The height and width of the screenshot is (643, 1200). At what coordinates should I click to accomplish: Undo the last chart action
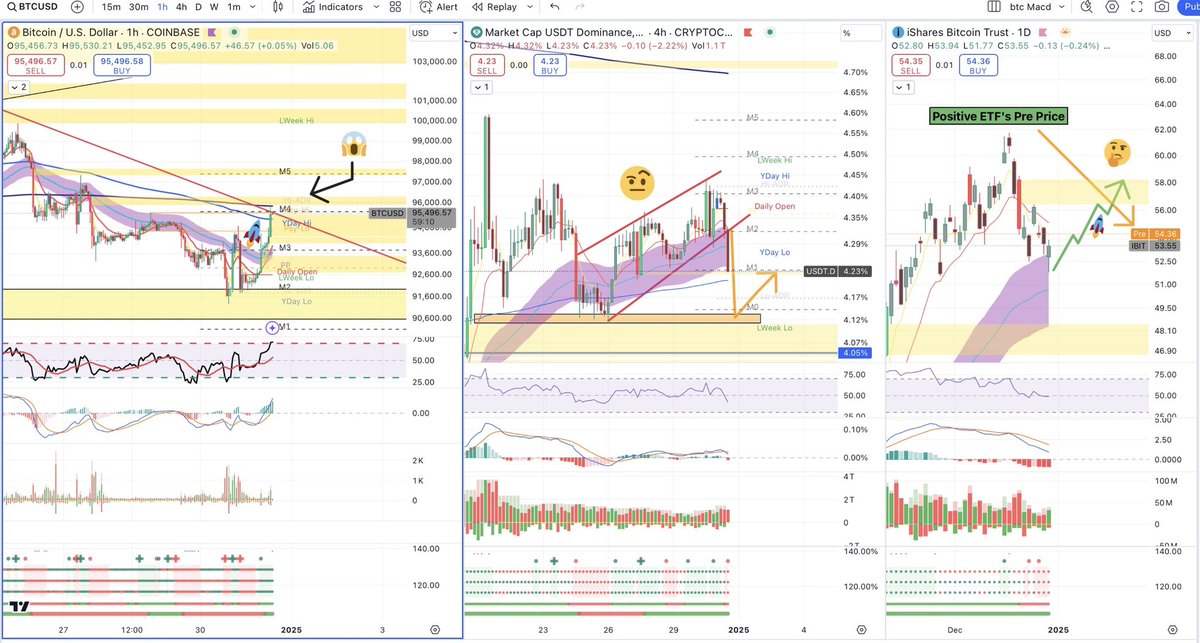tap(553, 7)
